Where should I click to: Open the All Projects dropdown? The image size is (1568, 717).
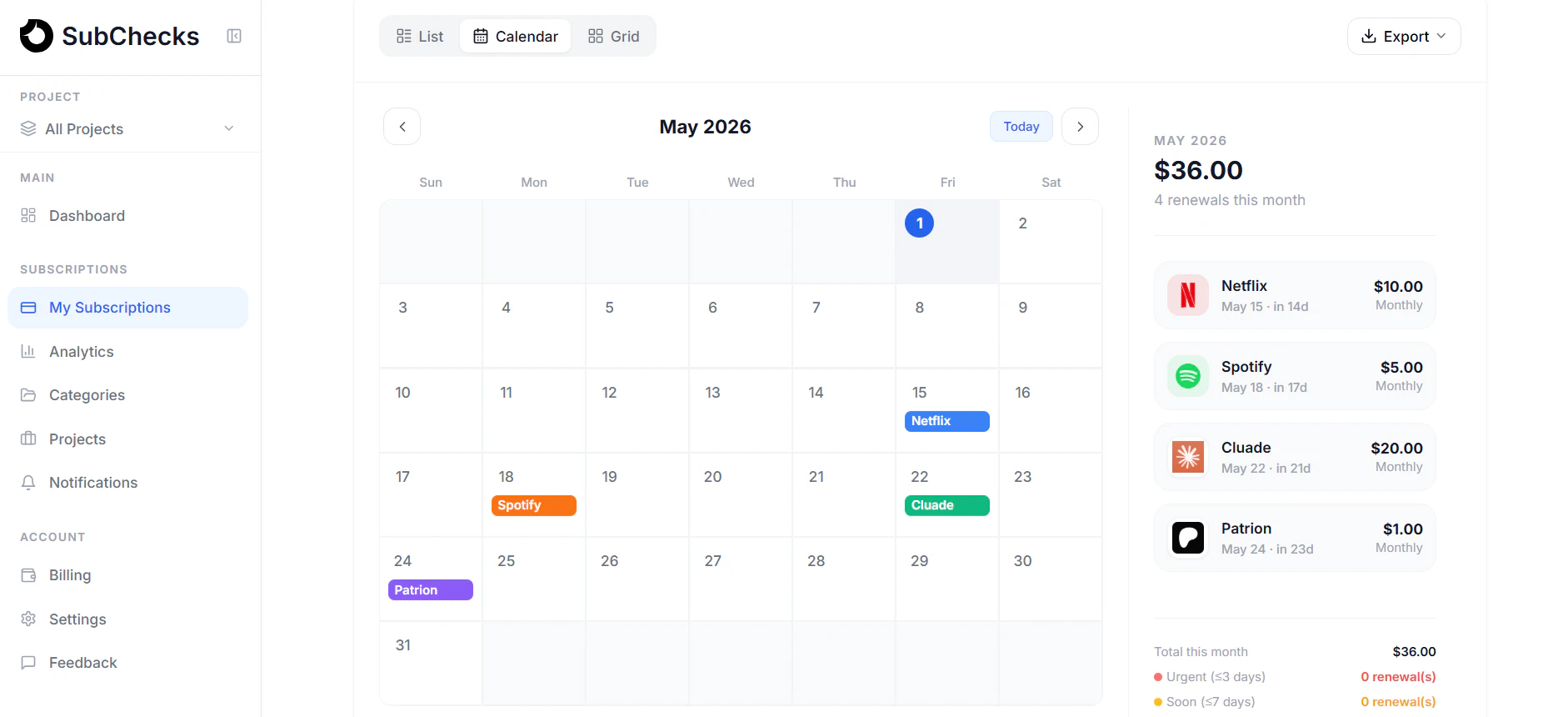[x=128, y=128]
